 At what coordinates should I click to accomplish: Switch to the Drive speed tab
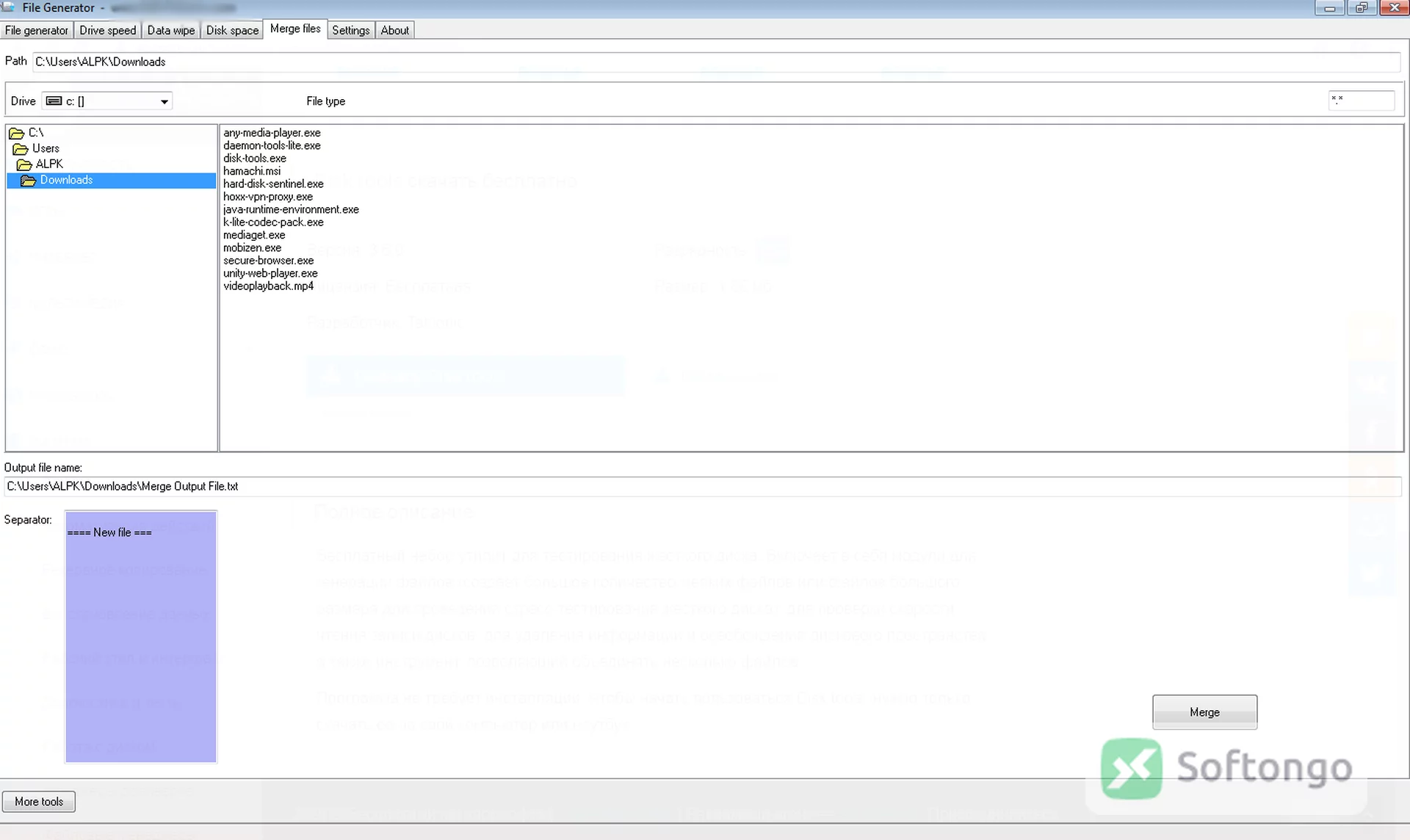pyautogui.click(x=107, y=30)
